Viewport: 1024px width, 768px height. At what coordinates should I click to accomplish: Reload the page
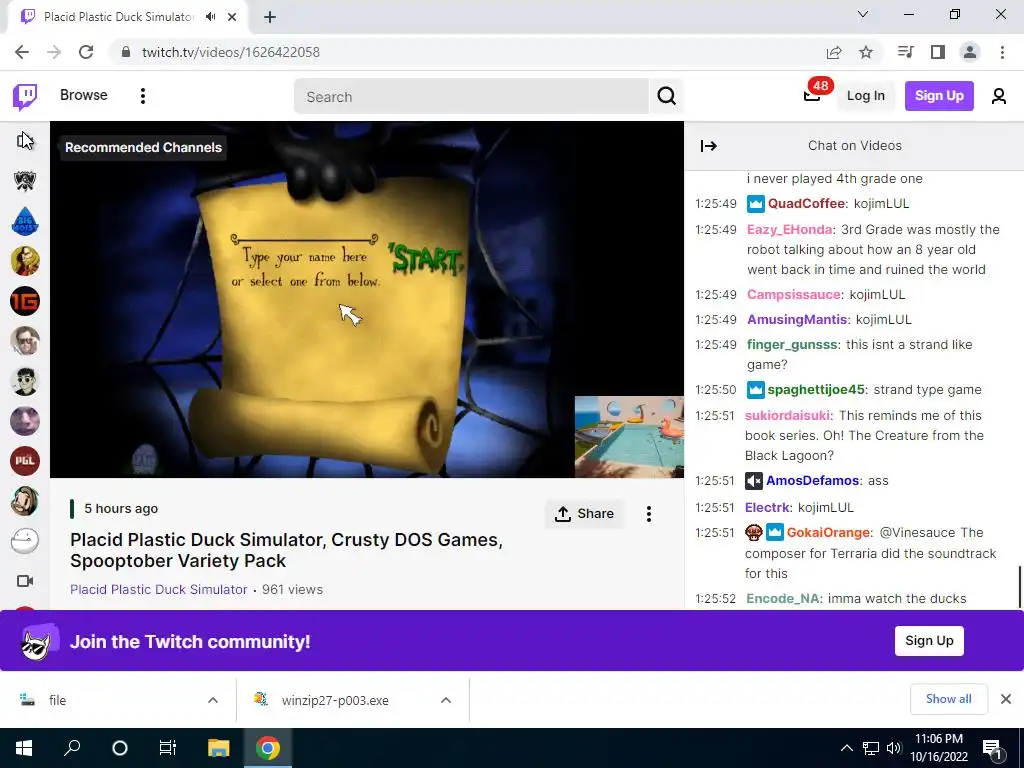[86, 52]
